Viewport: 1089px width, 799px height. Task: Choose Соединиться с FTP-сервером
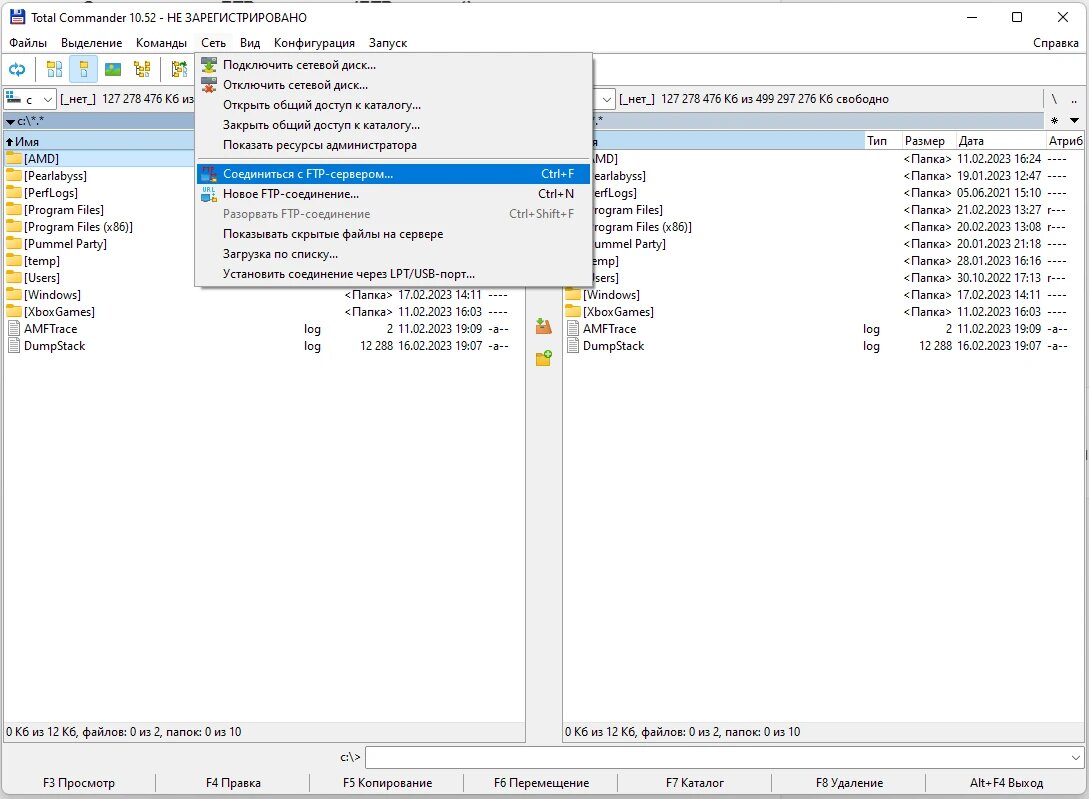pos(393,174)
